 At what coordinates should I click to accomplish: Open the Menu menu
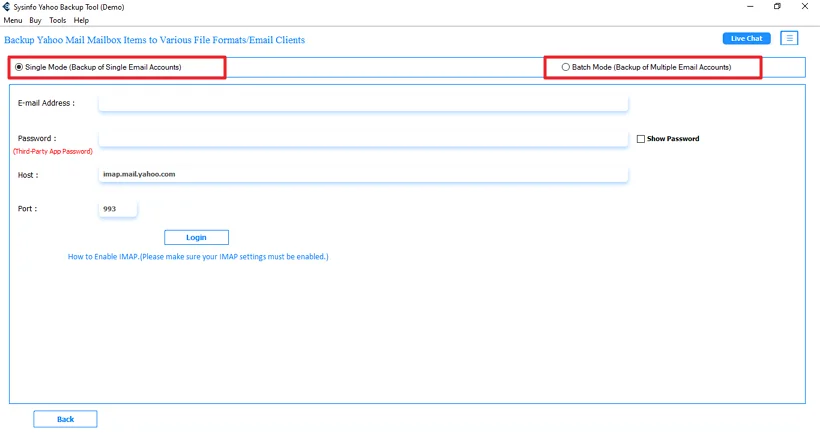(13, 20)
